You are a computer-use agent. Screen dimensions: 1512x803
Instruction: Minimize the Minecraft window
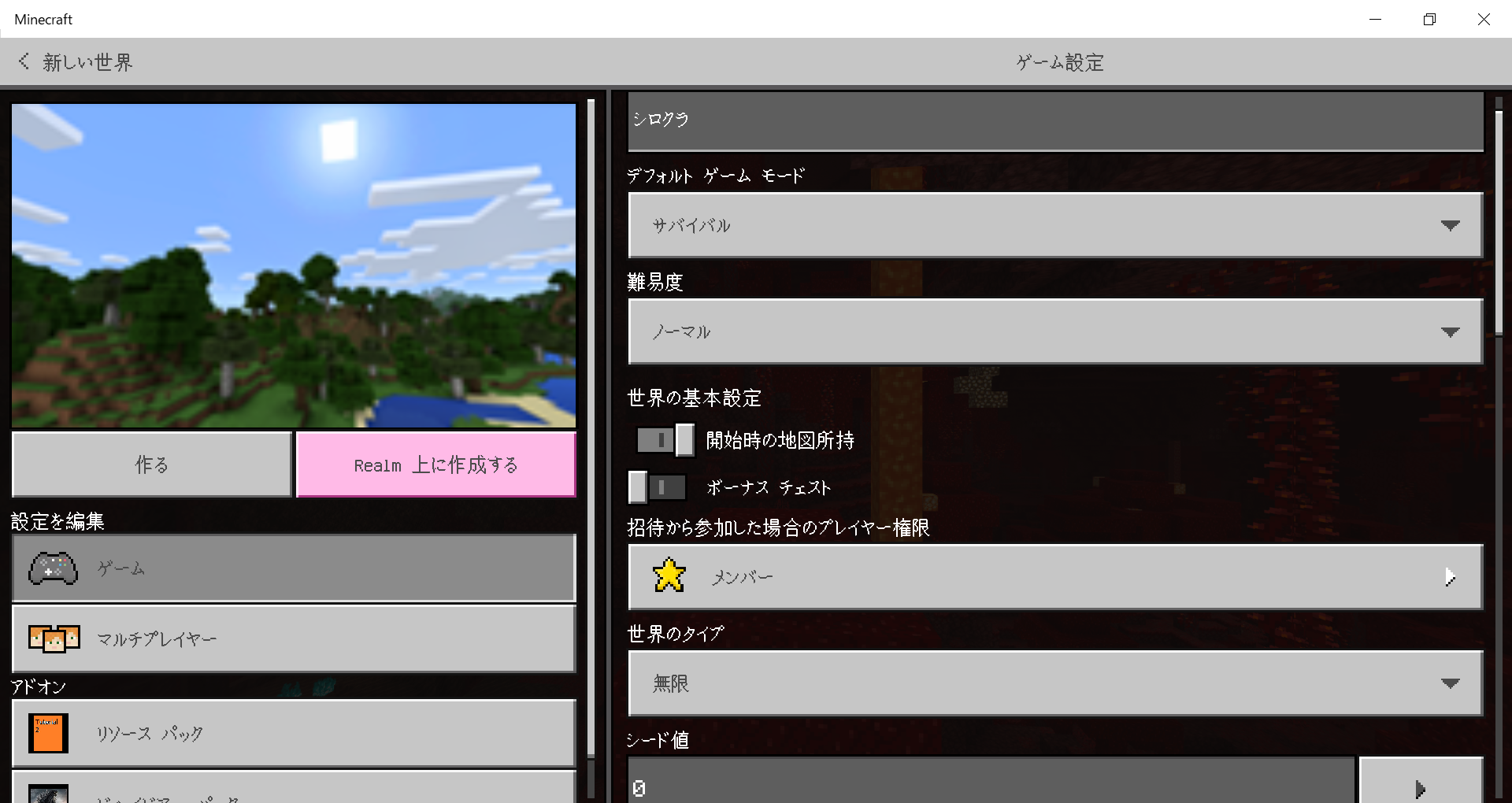(1375, 19)
